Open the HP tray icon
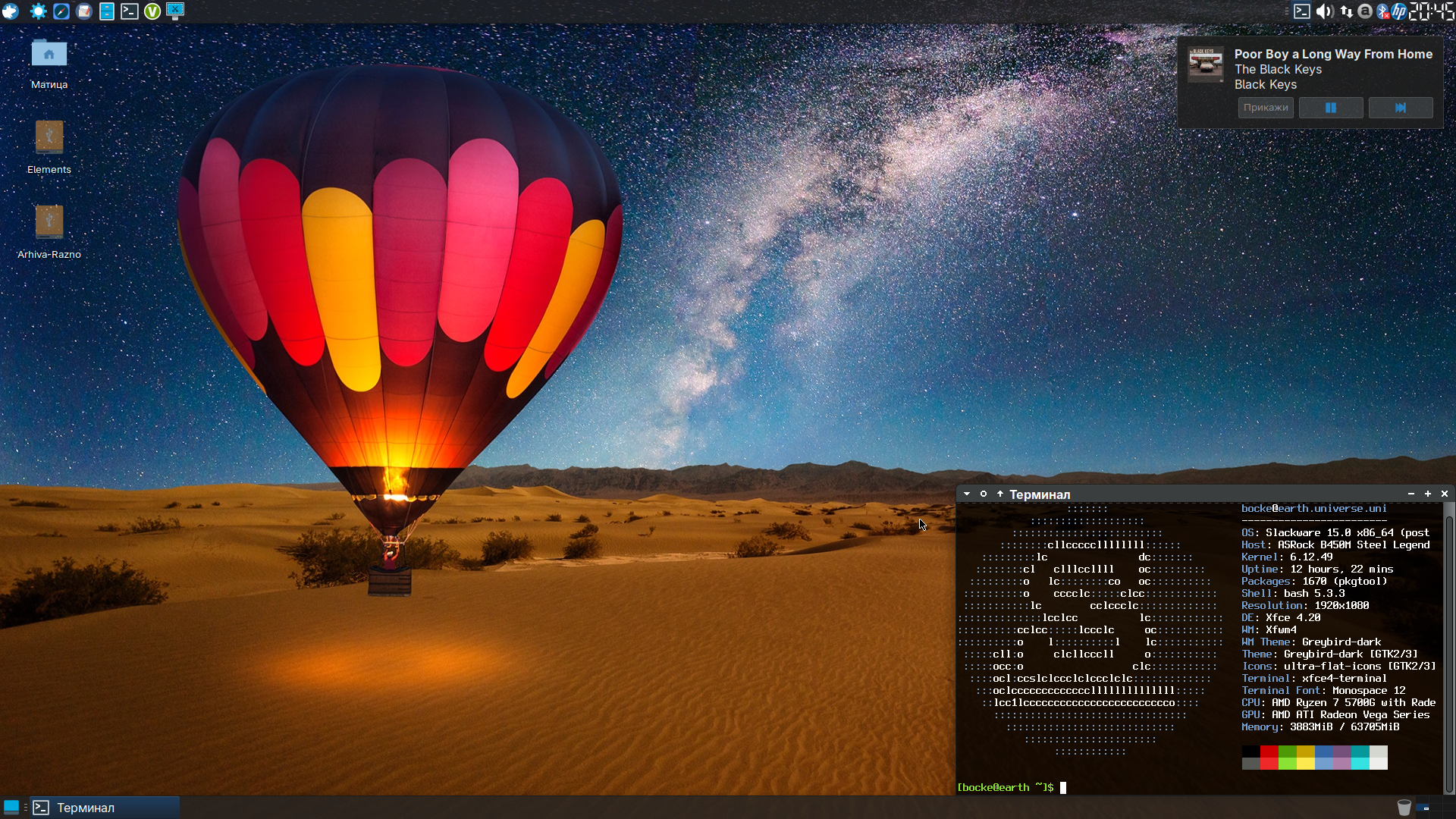The image size is (1456, 819). click(1399, 11)
